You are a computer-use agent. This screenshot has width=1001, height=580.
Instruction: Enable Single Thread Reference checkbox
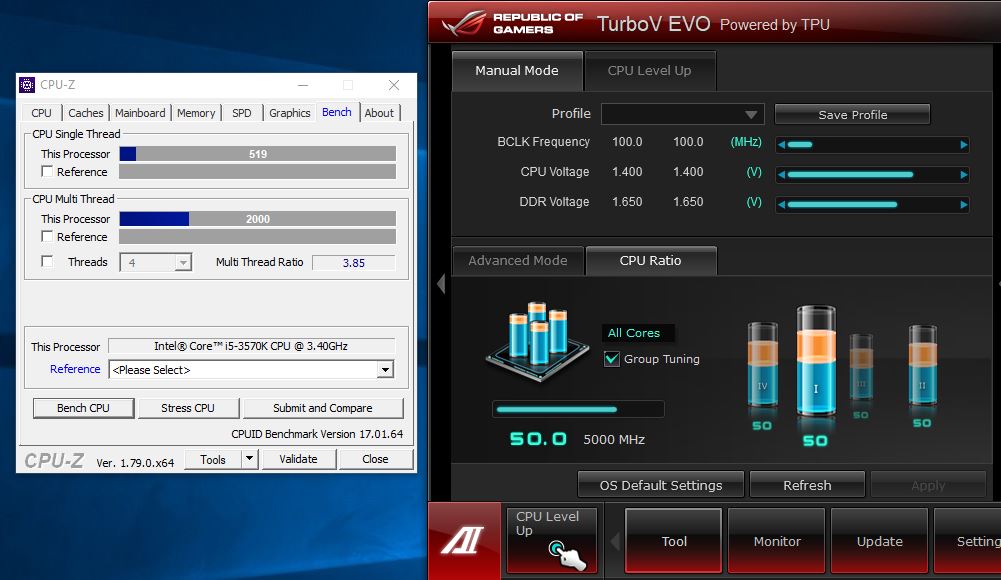click(47, 172)
